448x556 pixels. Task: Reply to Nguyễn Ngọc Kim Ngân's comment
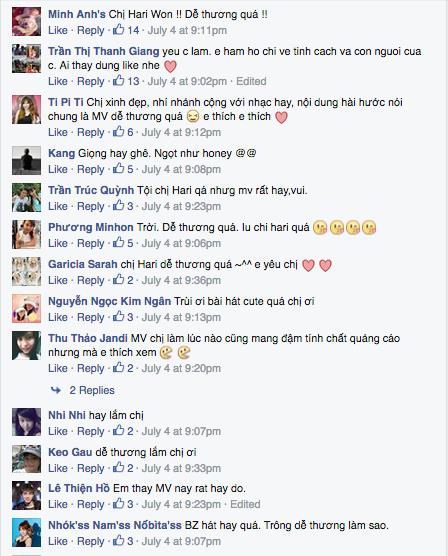[91, 317]
